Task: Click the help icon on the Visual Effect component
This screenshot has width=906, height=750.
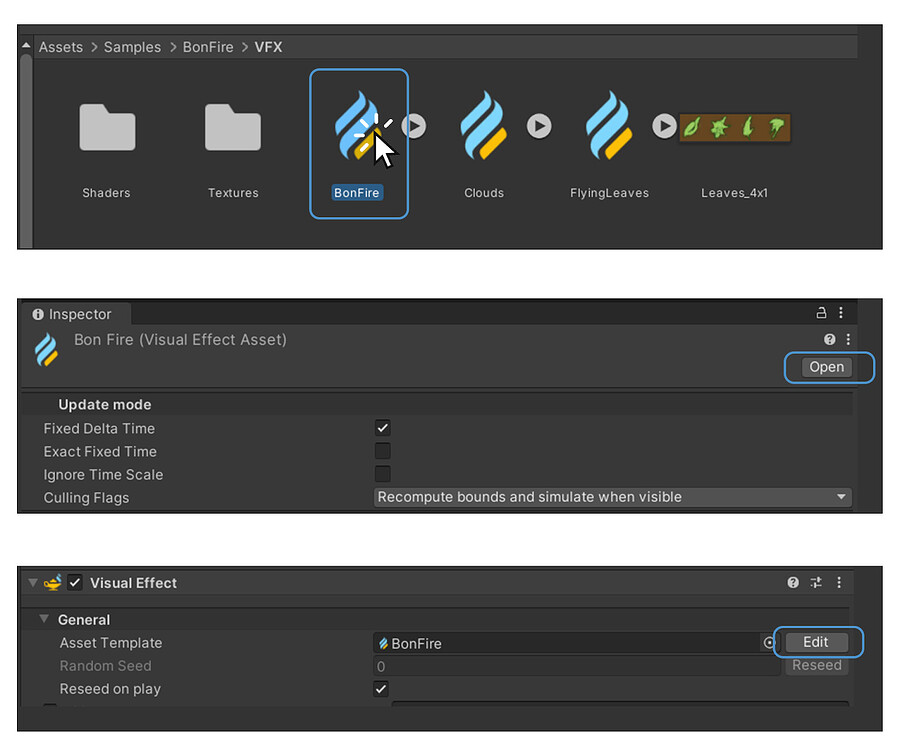Action: point(793,582)
